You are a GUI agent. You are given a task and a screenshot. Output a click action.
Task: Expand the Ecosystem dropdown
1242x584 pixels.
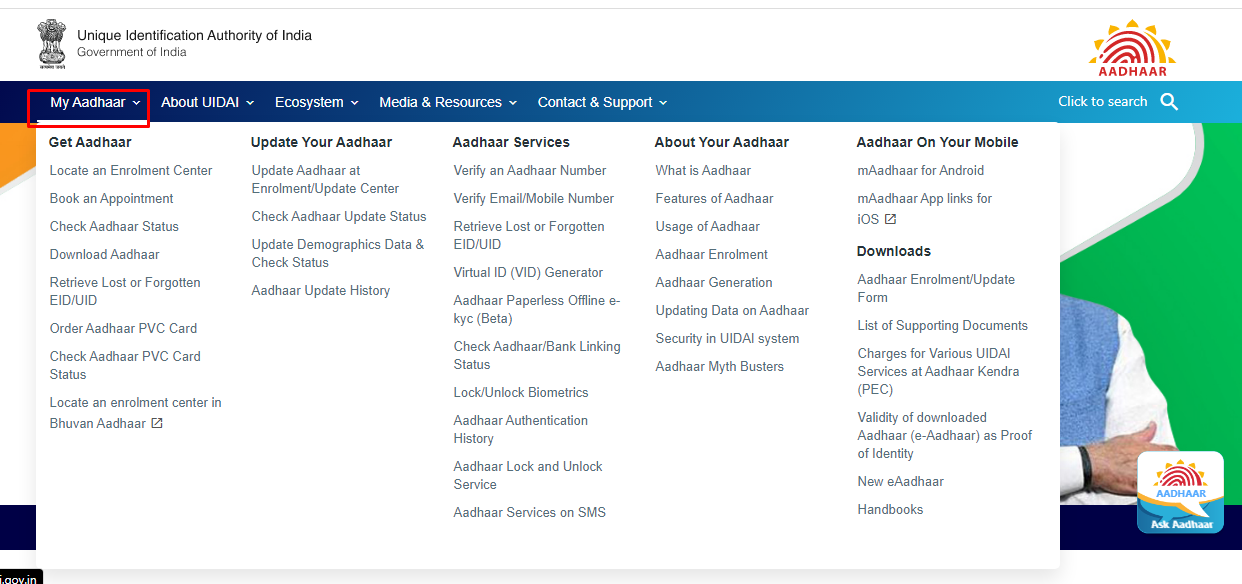tap(316, 103)
